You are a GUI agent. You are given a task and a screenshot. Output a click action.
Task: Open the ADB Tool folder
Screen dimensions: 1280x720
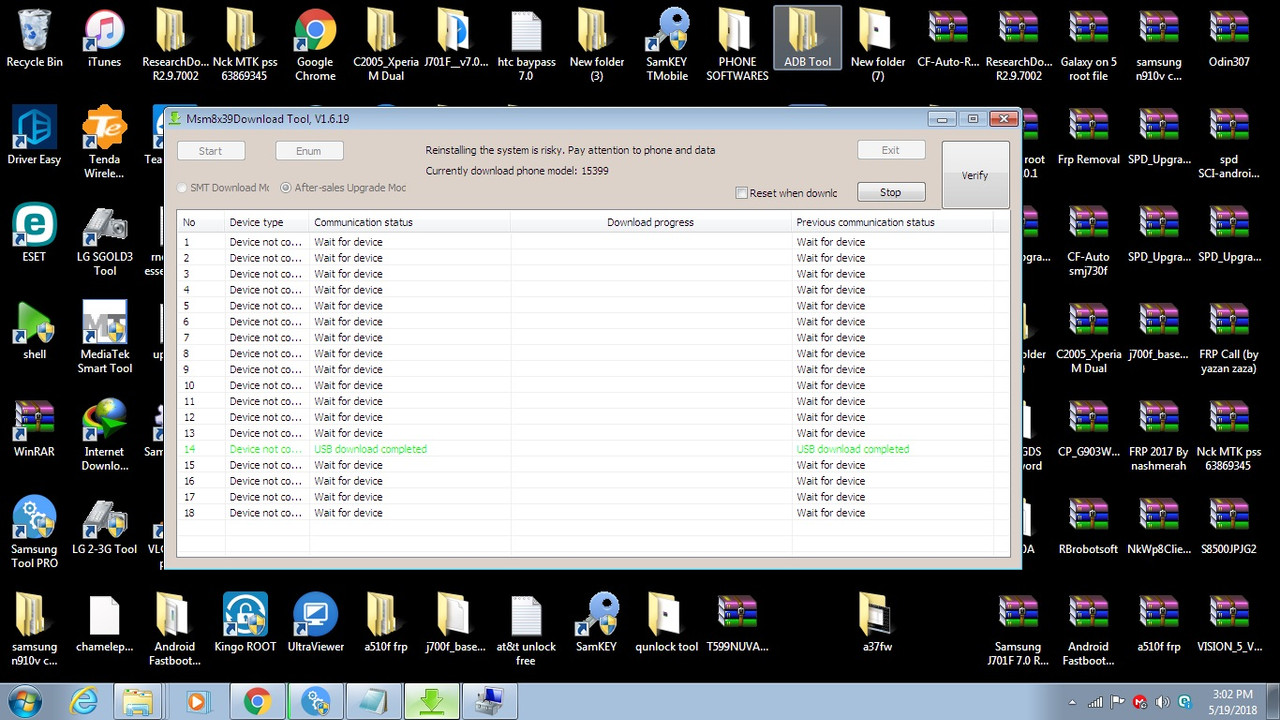pyautogui.click(x=807, y=39)
